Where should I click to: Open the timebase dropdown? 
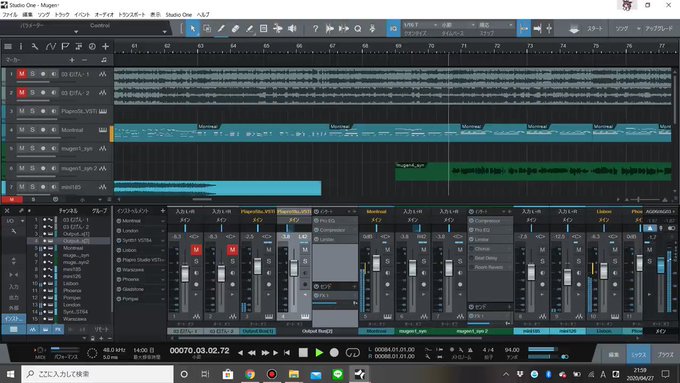(x=458, y=25)
